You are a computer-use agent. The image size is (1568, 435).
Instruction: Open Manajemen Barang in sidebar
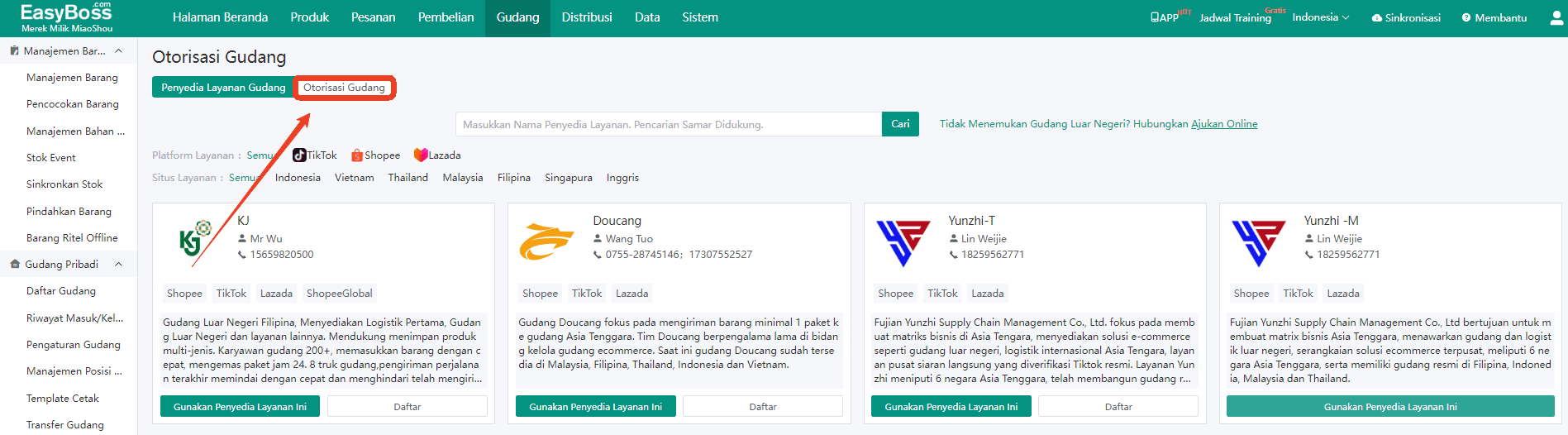pos(72,78)
